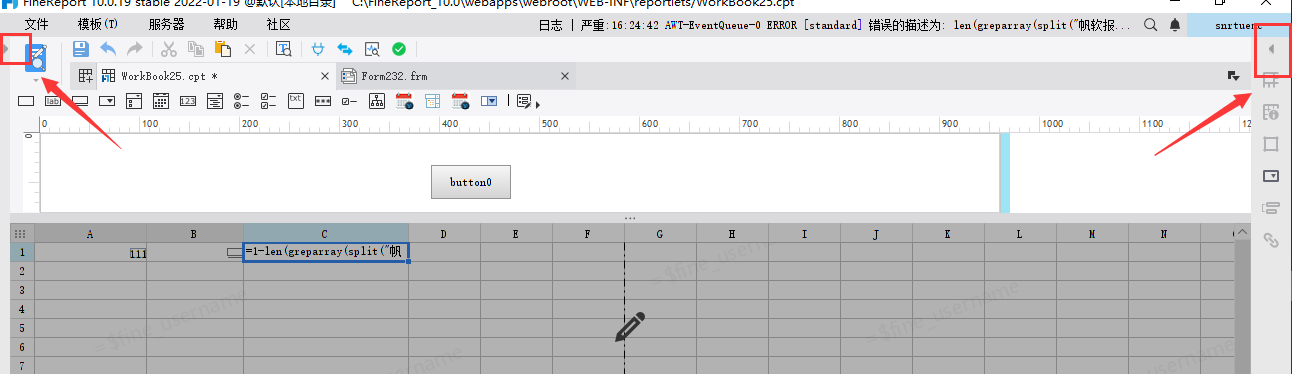Click the Undo arrow icon

(108, 48)
